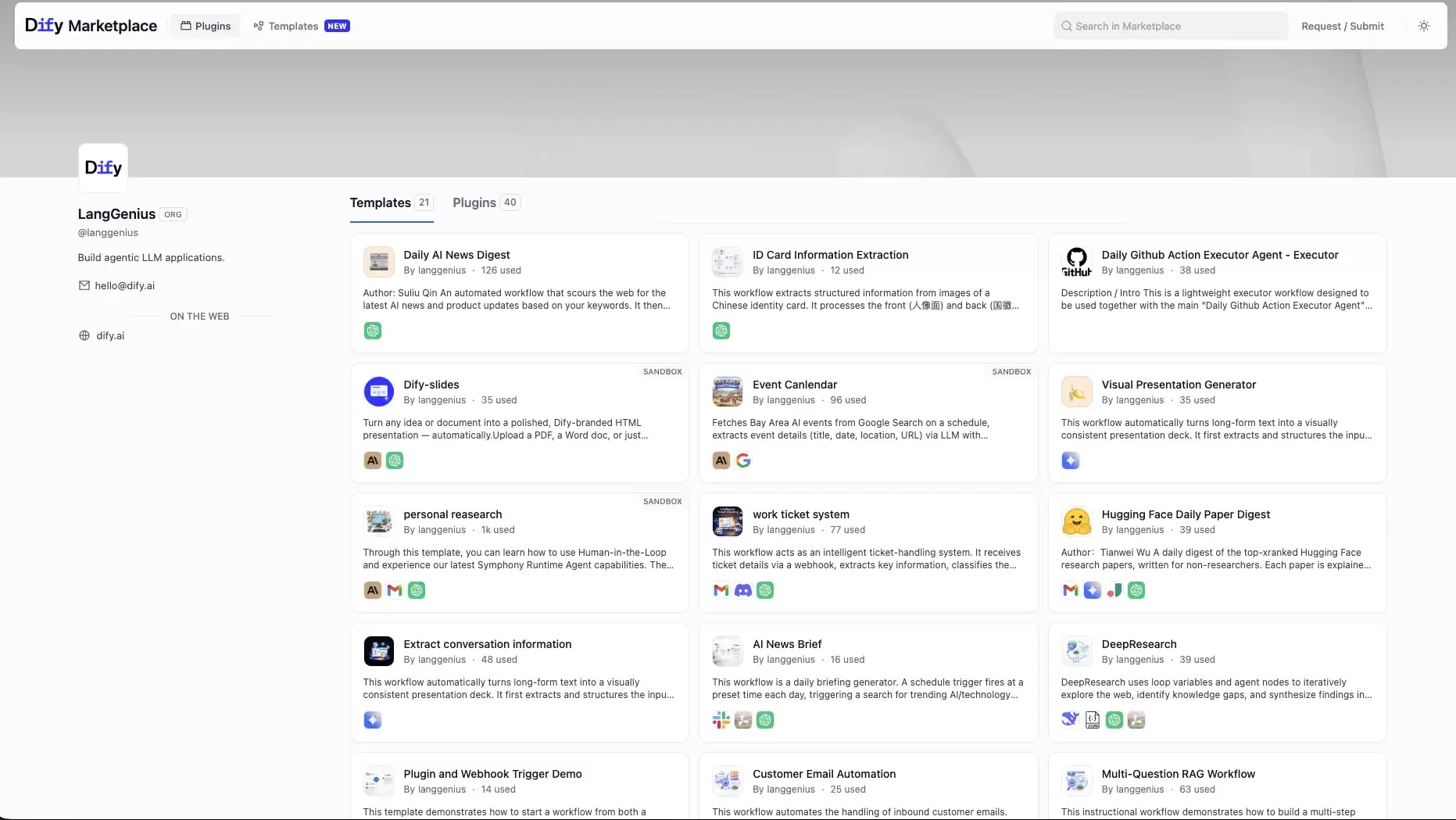Viewport: 1456px width, 820px height.
Task: Click the Dify Marketplace logo
Action: 91,26
